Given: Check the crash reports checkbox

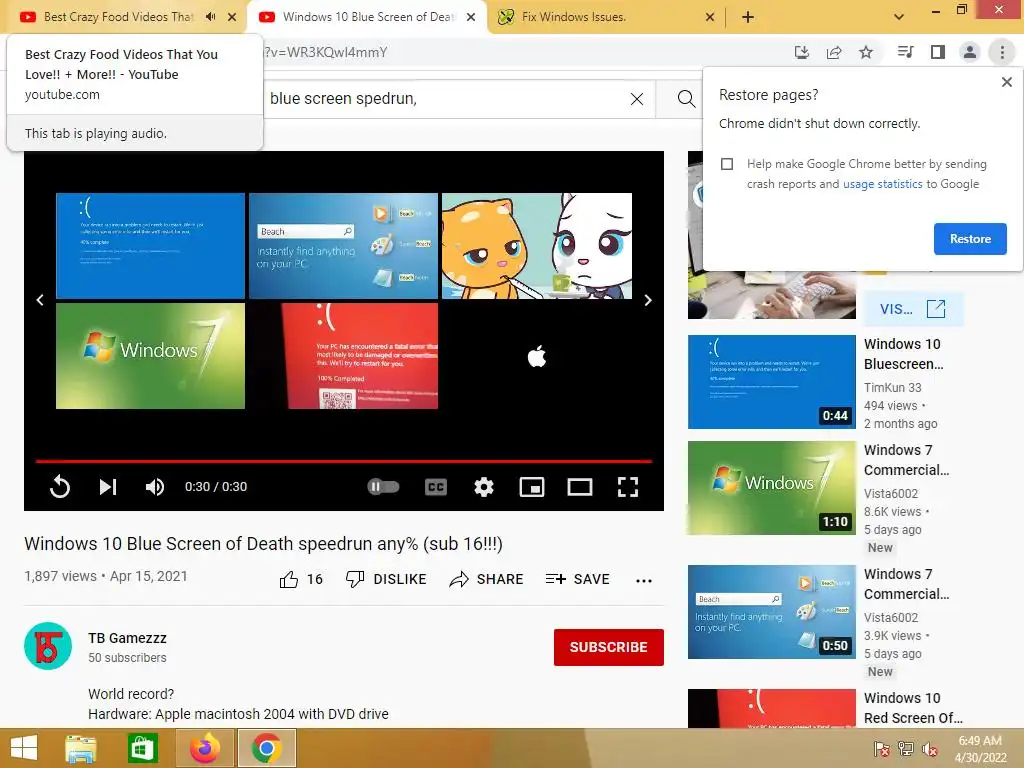Looking at the screenshot, I should pos(727,164).
